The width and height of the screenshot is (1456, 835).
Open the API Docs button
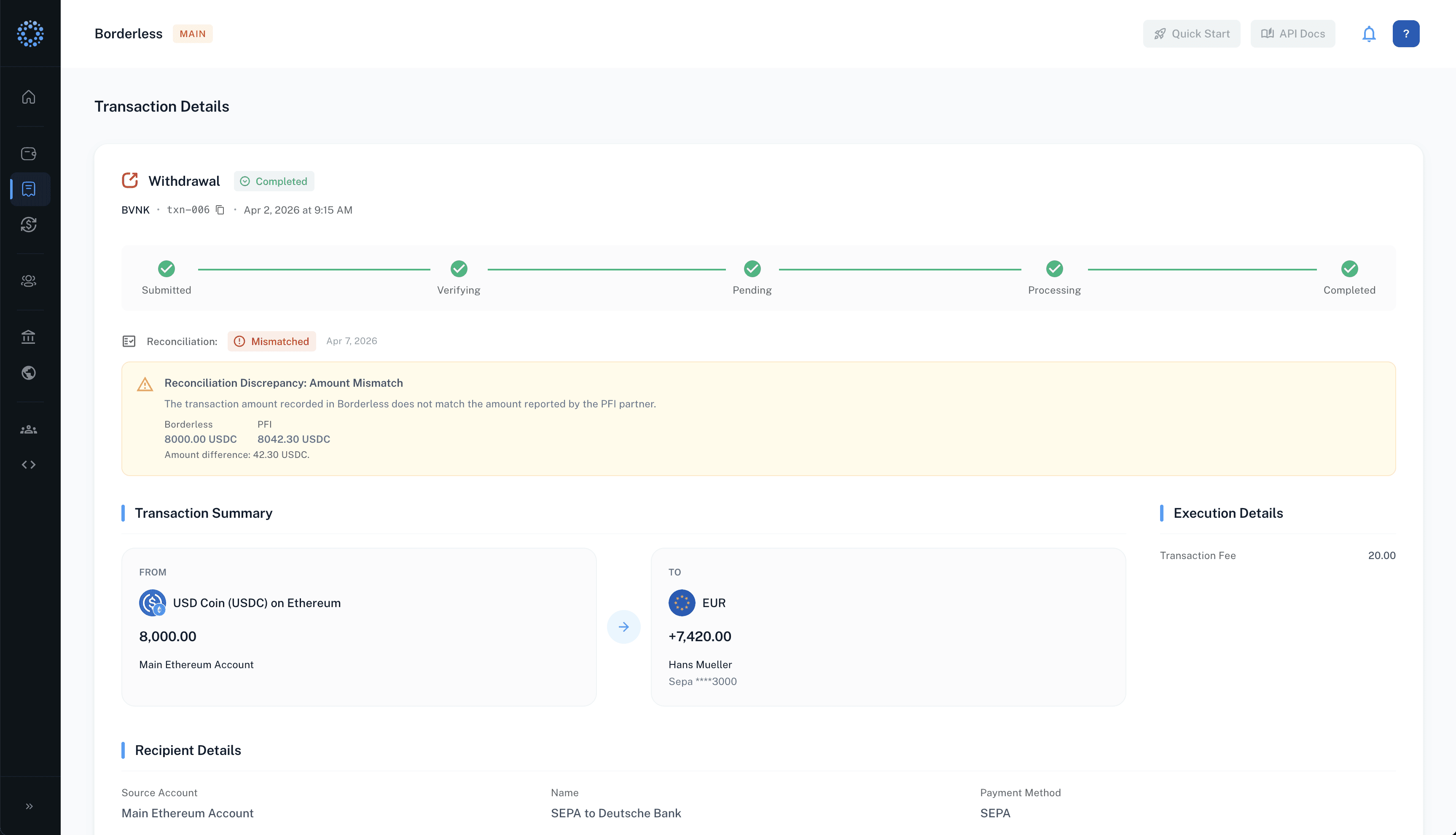pos(1292,34)
